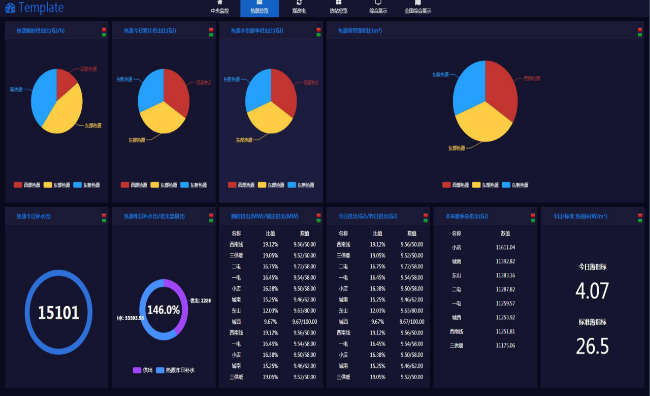
Task: Go to the tab with the monitor icon
Action: (x=378, y=8)
